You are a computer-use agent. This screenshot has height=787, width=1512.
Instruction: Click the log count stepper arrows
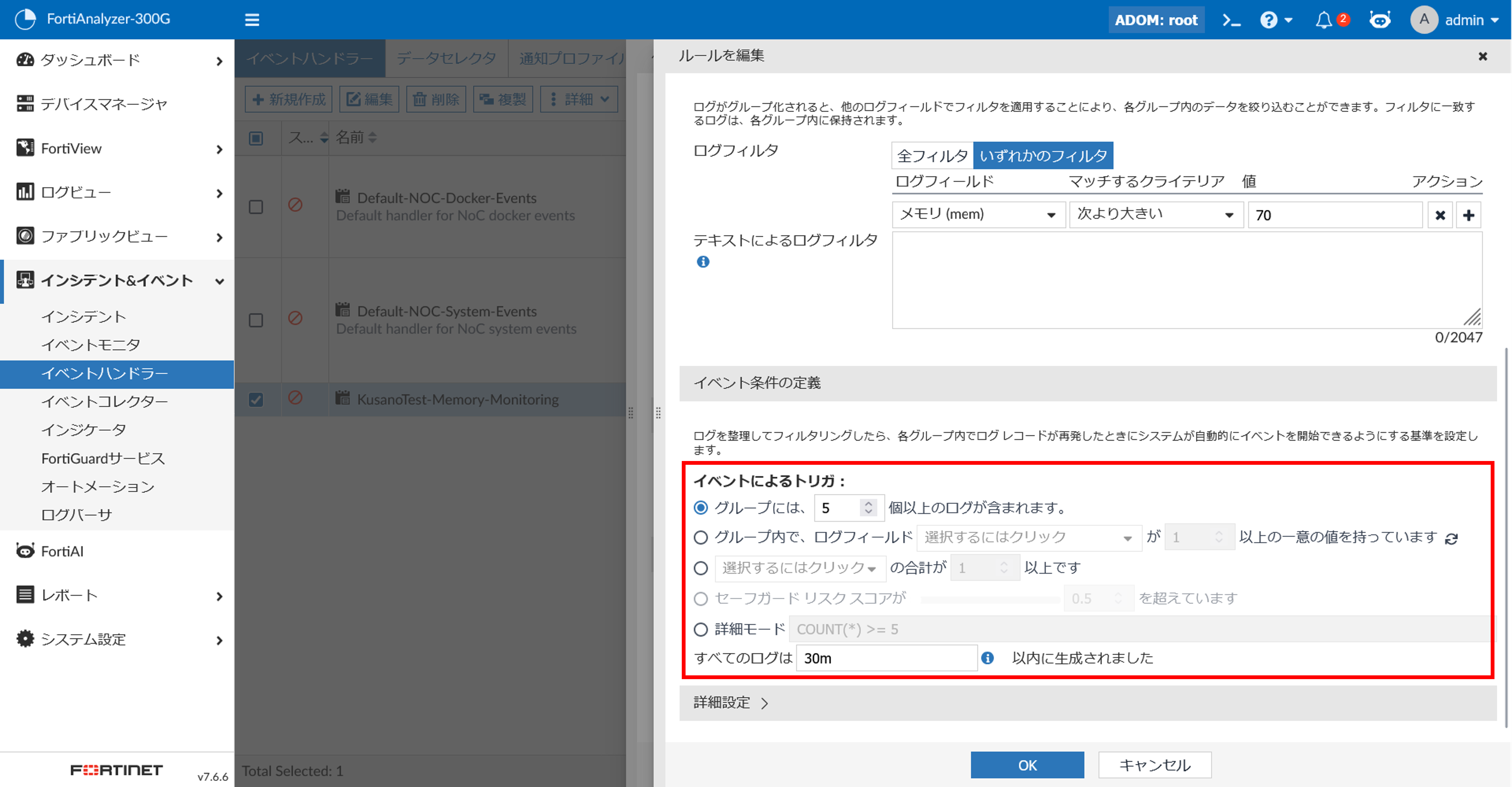pos(868,508)
